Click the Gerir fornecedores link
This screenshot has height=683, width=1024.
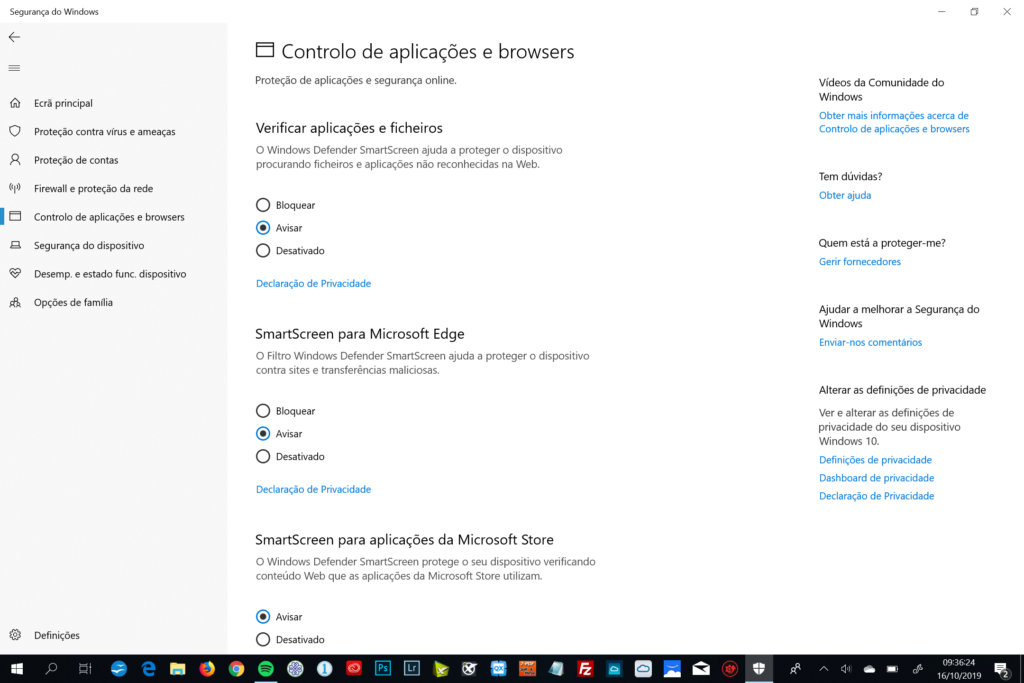(x=859, y=262)
